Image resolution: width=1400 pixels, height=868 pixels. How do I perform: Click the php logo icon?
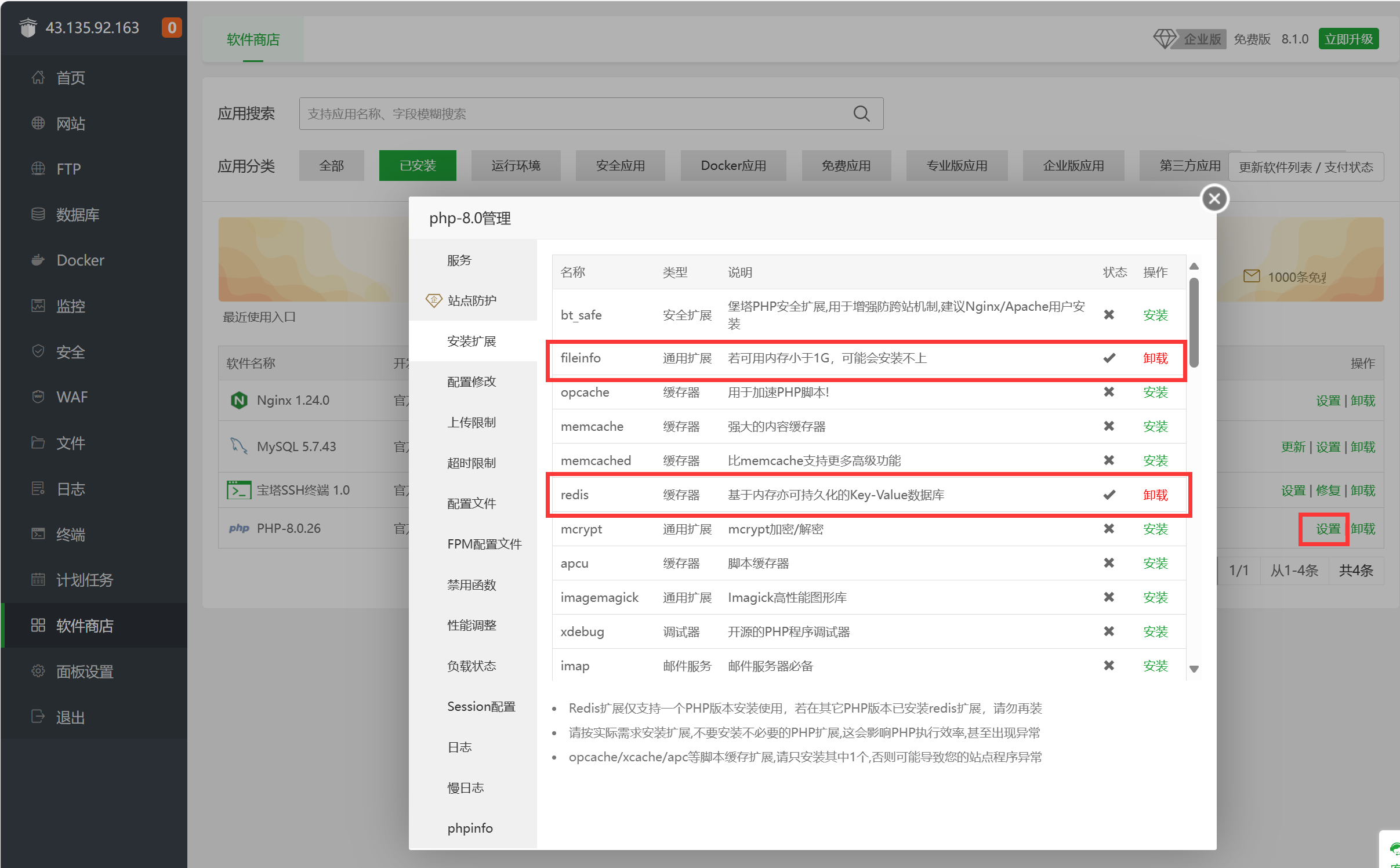tap(239, 528)
